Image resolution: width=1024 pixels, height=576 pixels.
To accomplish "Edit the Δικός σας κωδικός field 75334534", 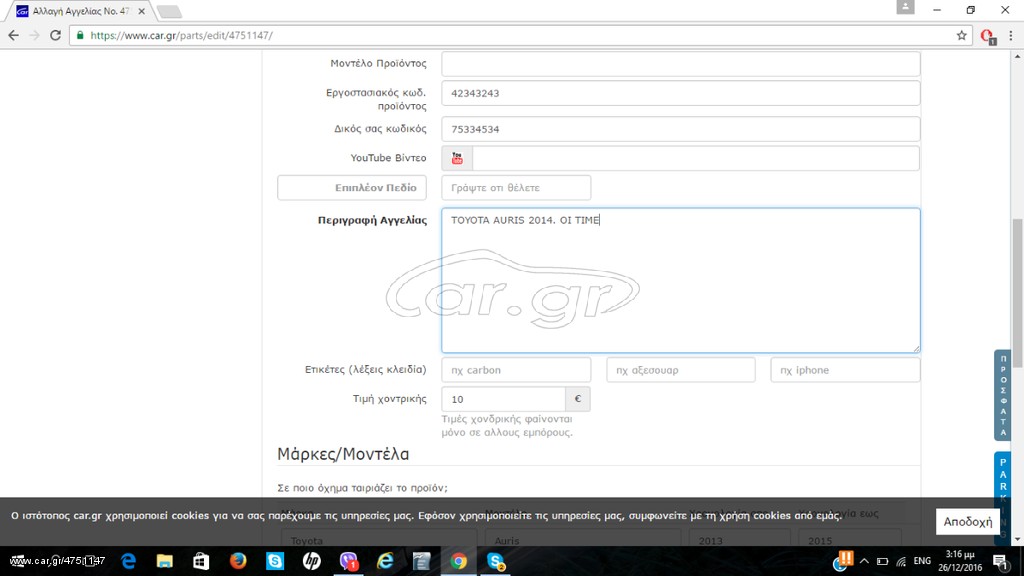I will [680, 129].
